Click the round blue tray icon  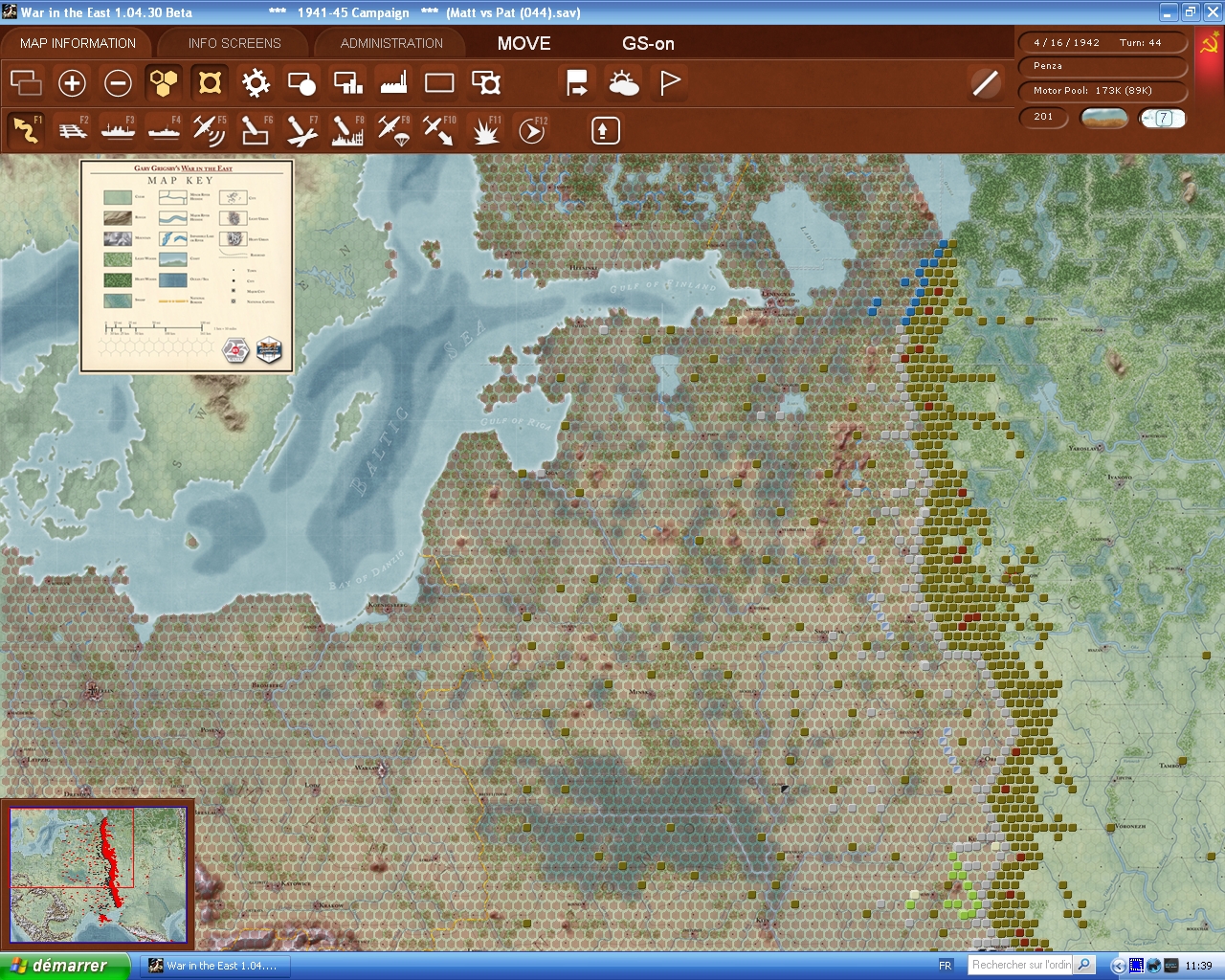coord(1153,966)
